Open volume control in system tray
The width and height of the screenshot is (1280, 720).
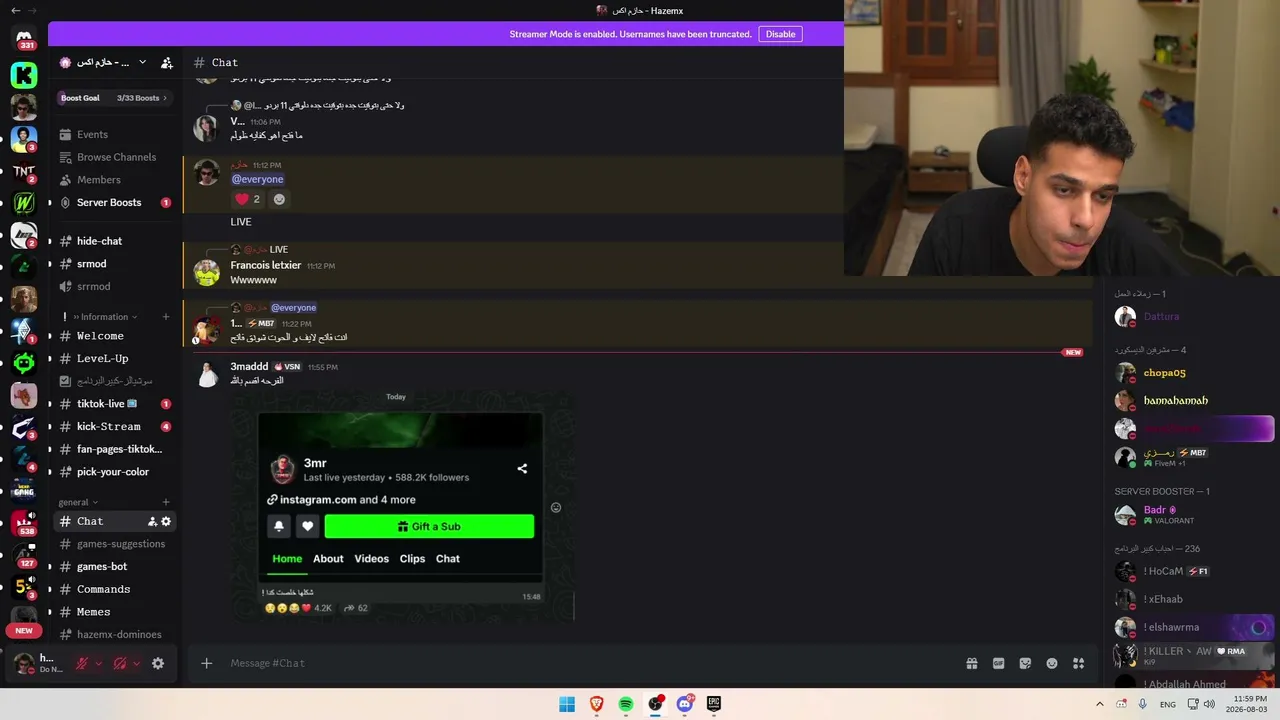(x=1209, y=704)
